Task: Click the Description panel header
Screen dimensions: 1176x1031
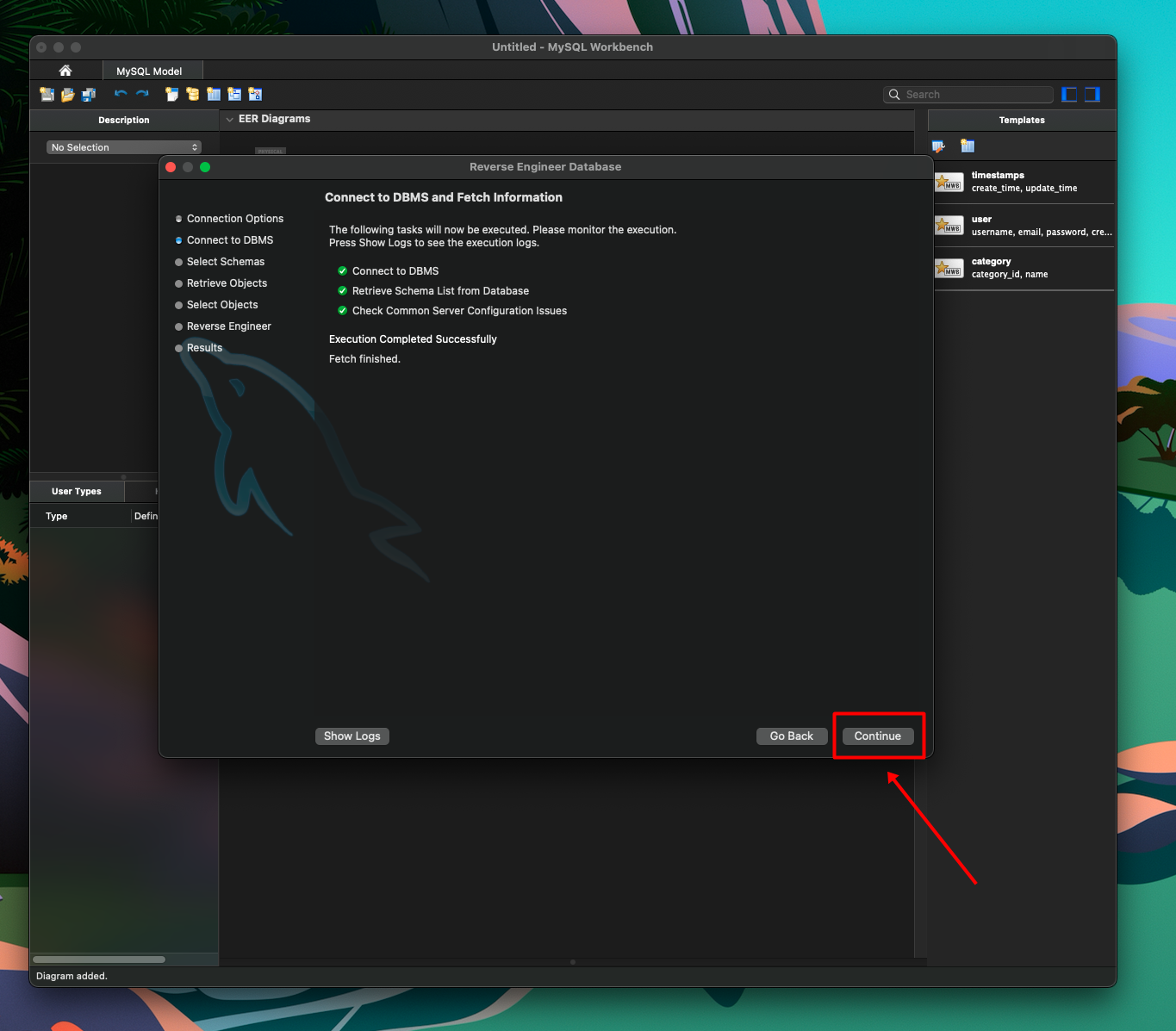Action: coord(124,120)
